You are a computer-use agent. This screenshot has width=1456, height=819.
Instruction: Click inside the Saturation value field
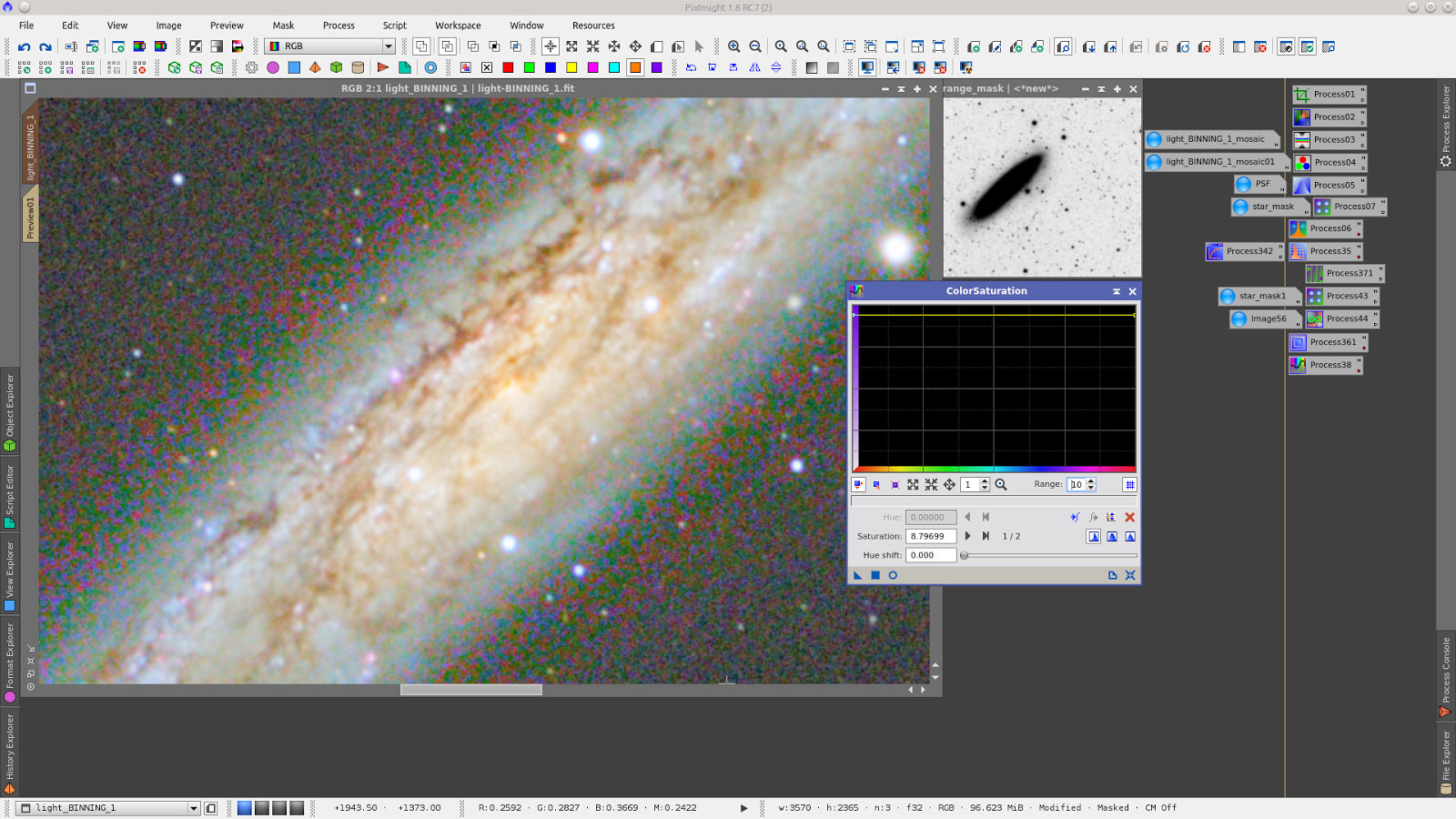click(928, 536)
